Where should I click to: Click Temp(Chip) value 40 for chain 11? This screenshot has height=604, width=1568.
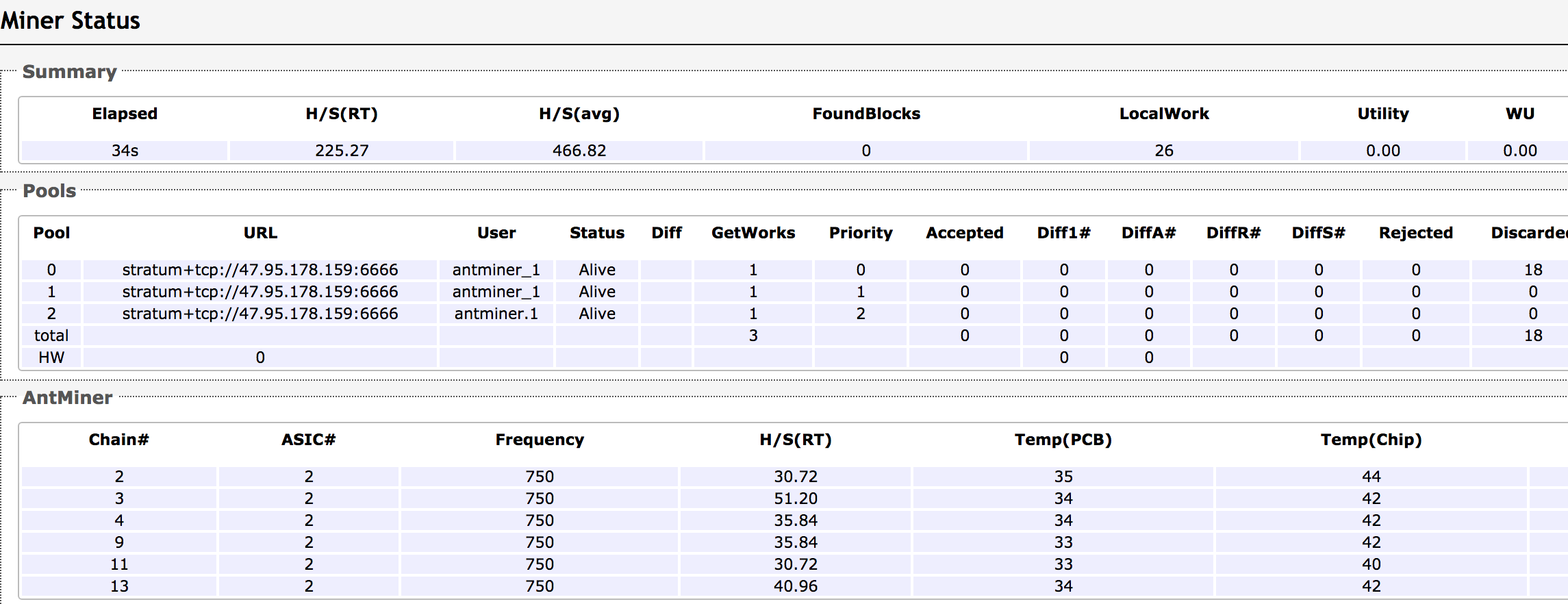pyautogui.click(x=1371, y=564)
